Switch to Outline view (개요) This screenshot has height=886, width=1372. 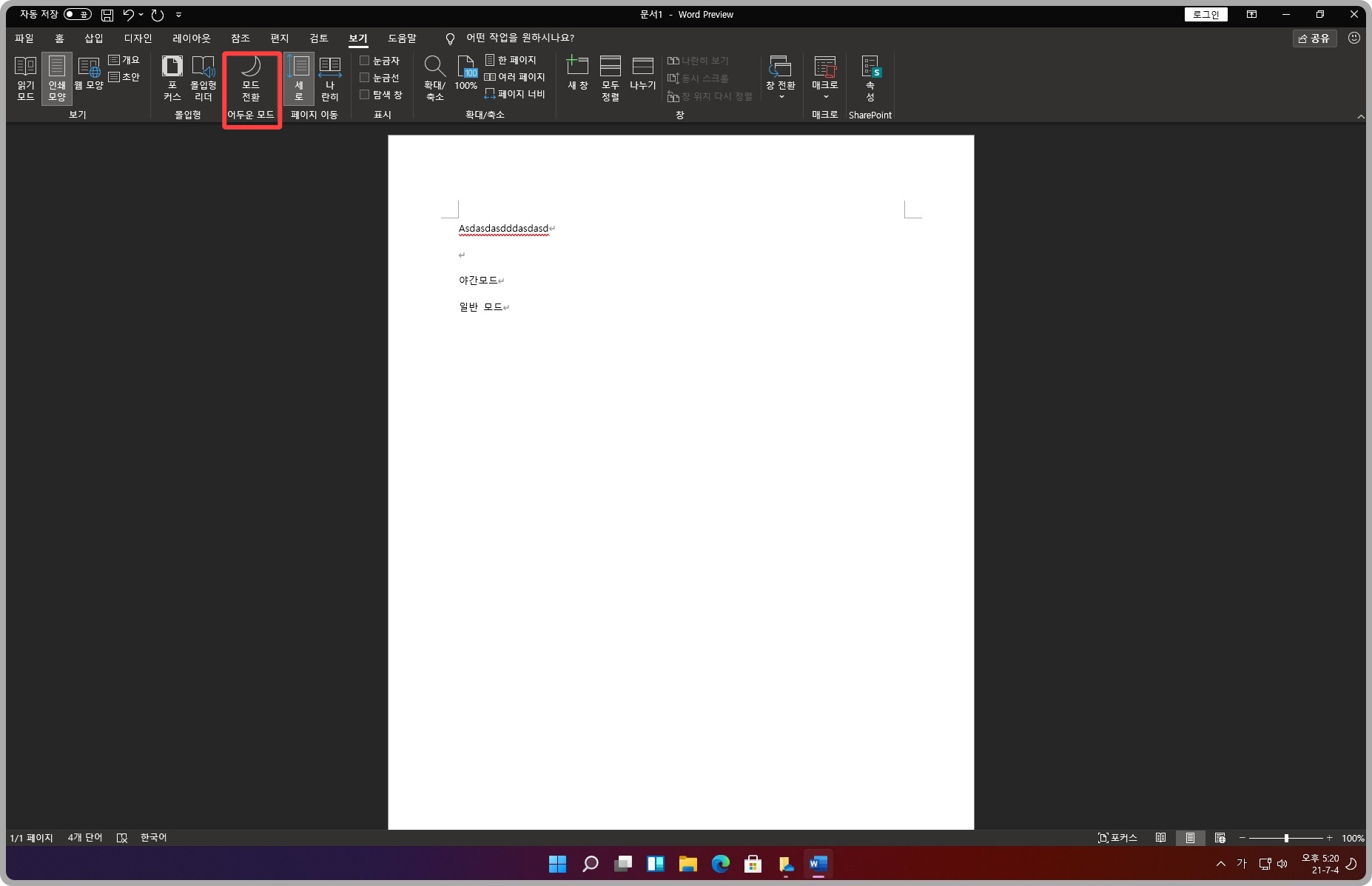click(124, 60)
